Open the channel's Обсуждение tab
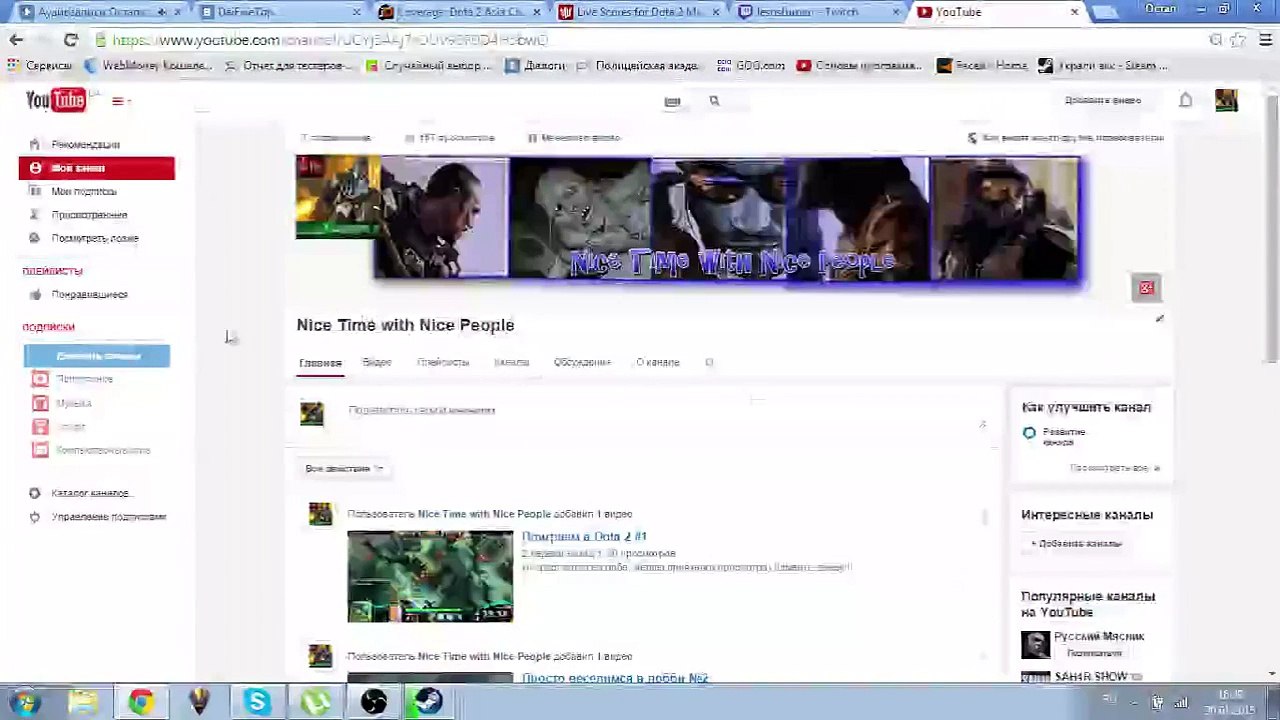Image resolution: width=1280 pixels, height=720 pixels. click(582, 362)
